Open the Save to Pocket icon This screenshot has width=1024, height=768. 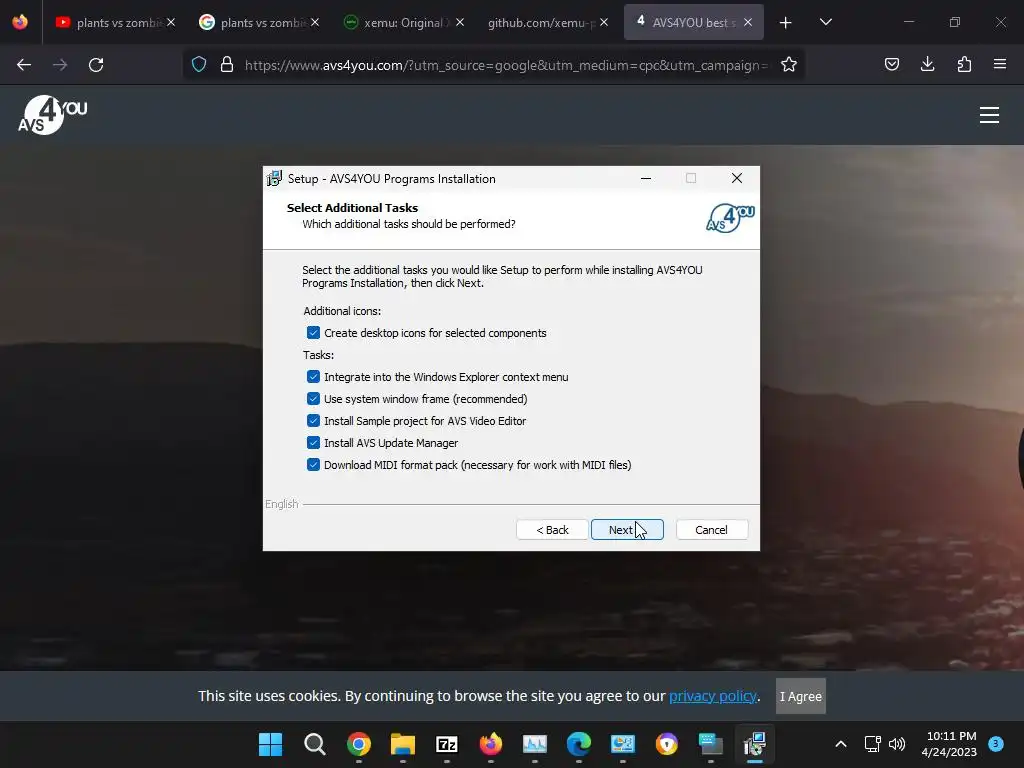point(892,65)
